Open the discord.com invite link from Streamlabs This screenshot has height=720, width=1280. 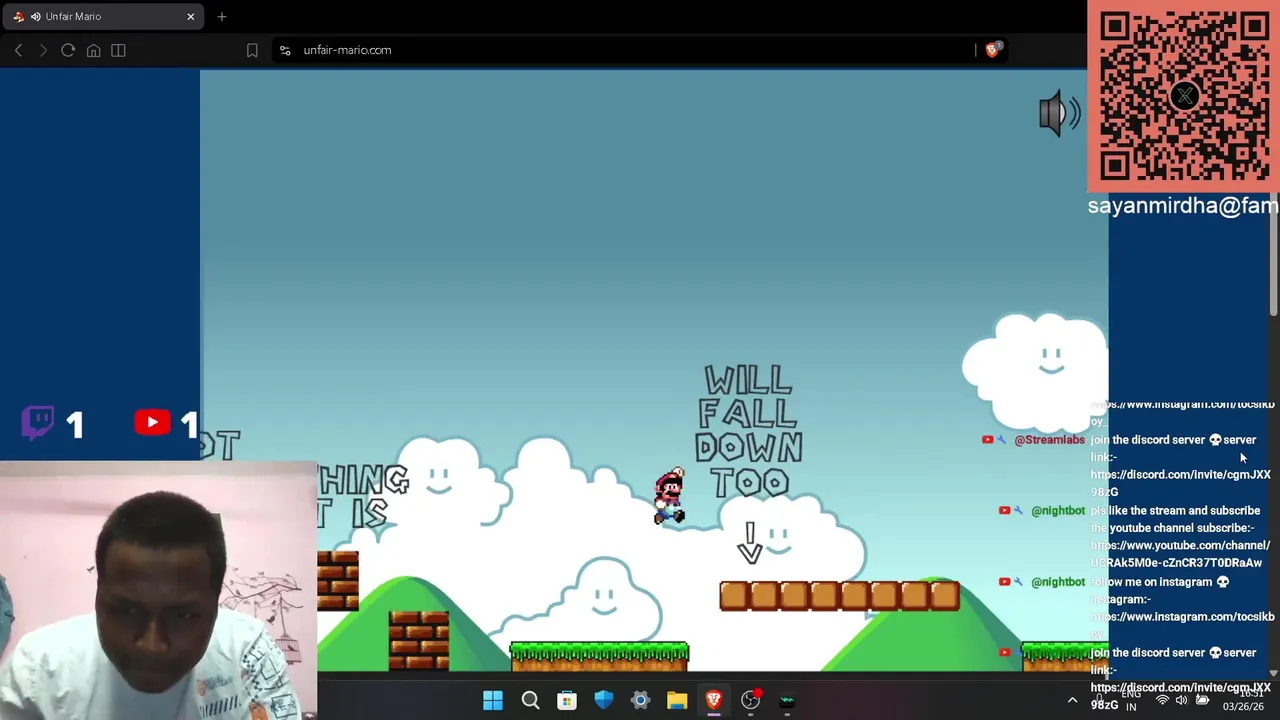[x=1180, y=483]
